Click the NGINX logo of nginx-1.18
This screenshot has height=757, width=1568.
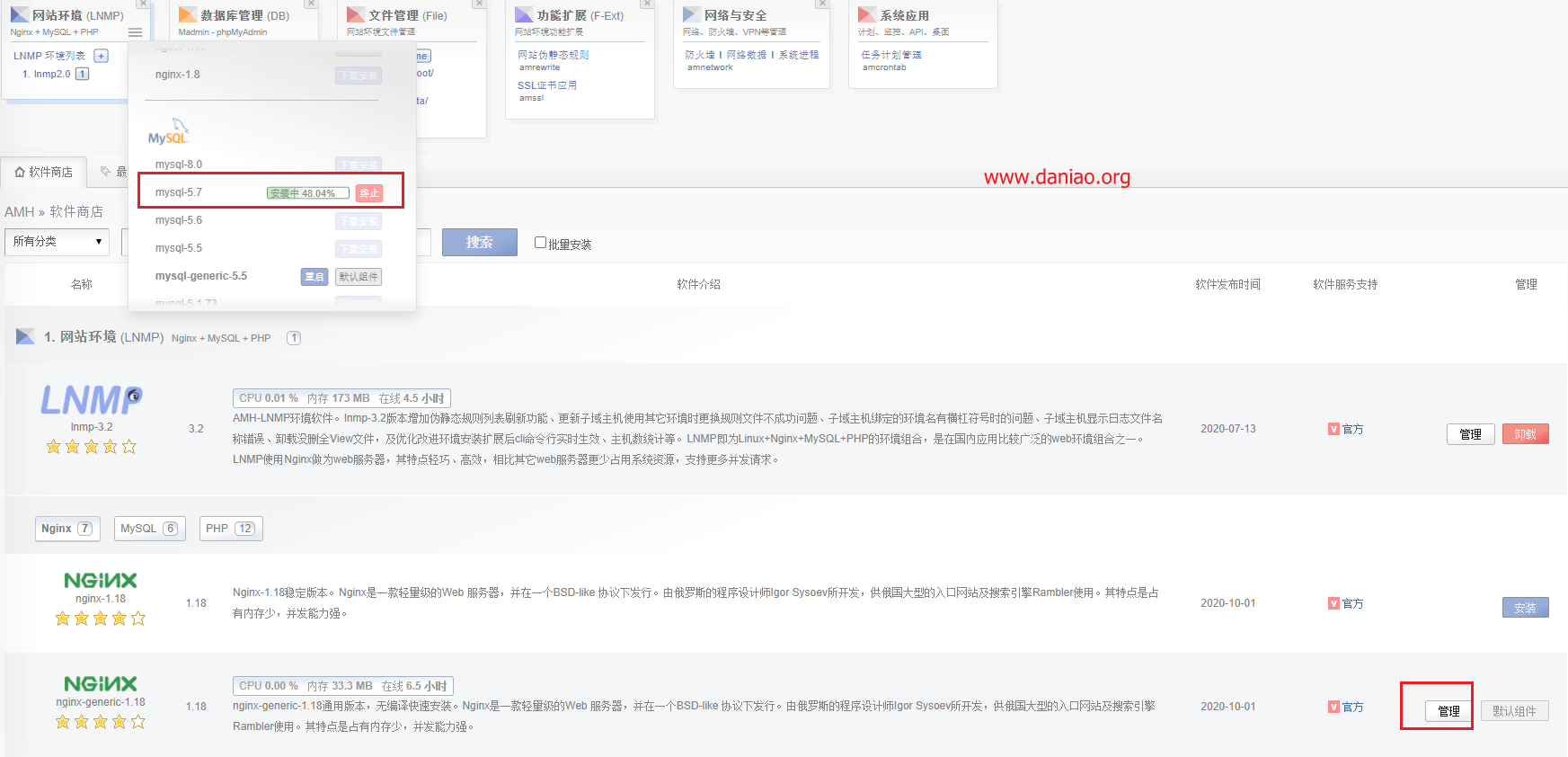(101, 581)
